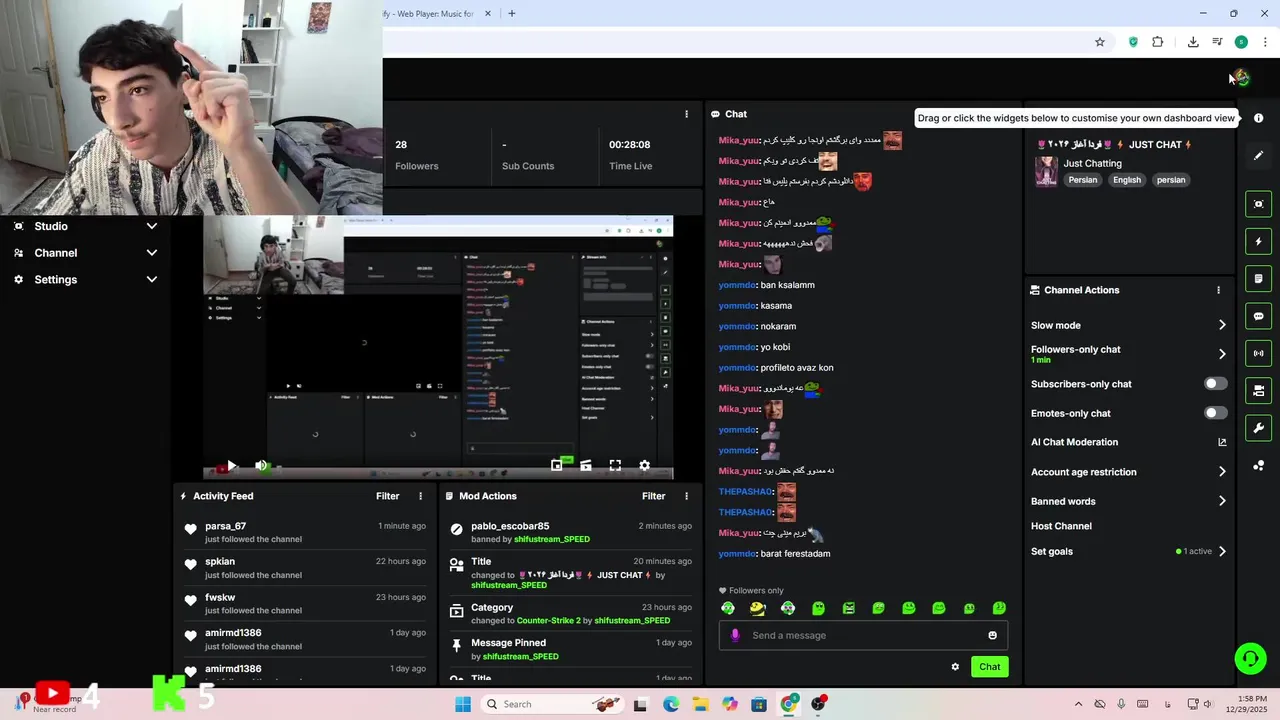Viewport: 1280px width, 720px height.
Task: Toggle the camera stream info widget icon in sidebar
Action: pos(1258,391)
